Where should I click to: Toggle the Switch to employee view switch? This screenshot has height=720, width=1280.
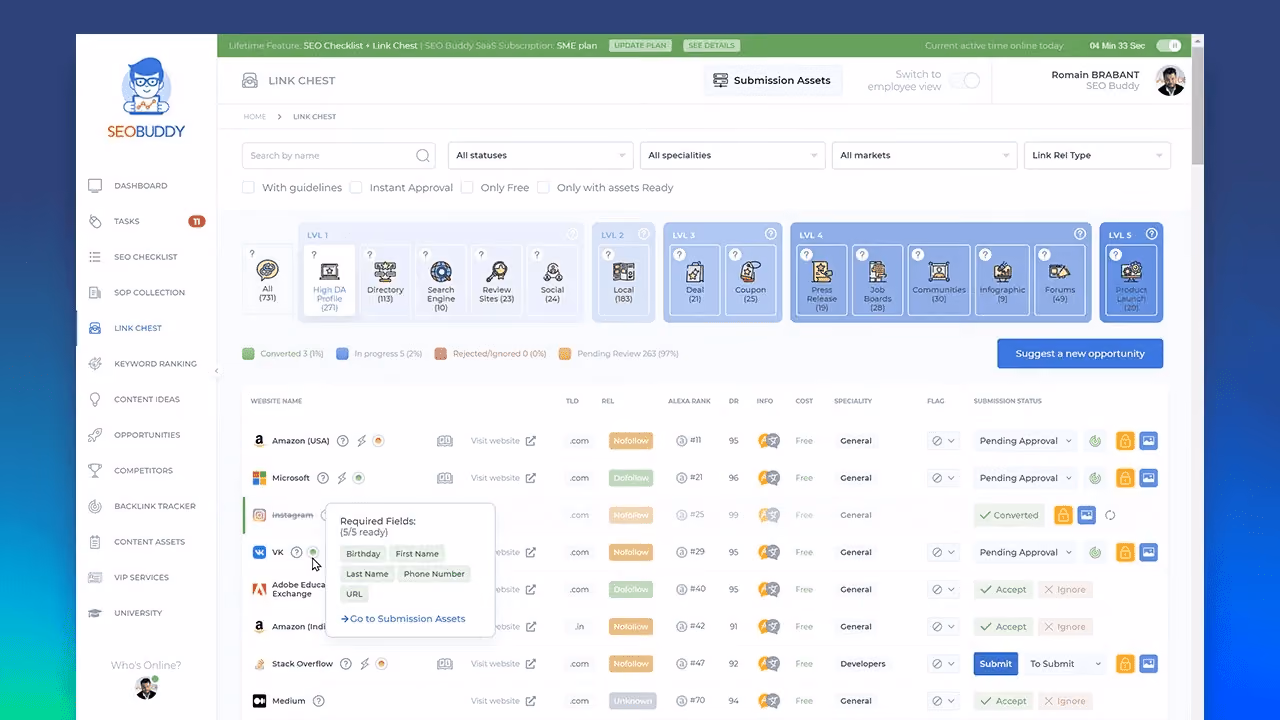point(965,81)
